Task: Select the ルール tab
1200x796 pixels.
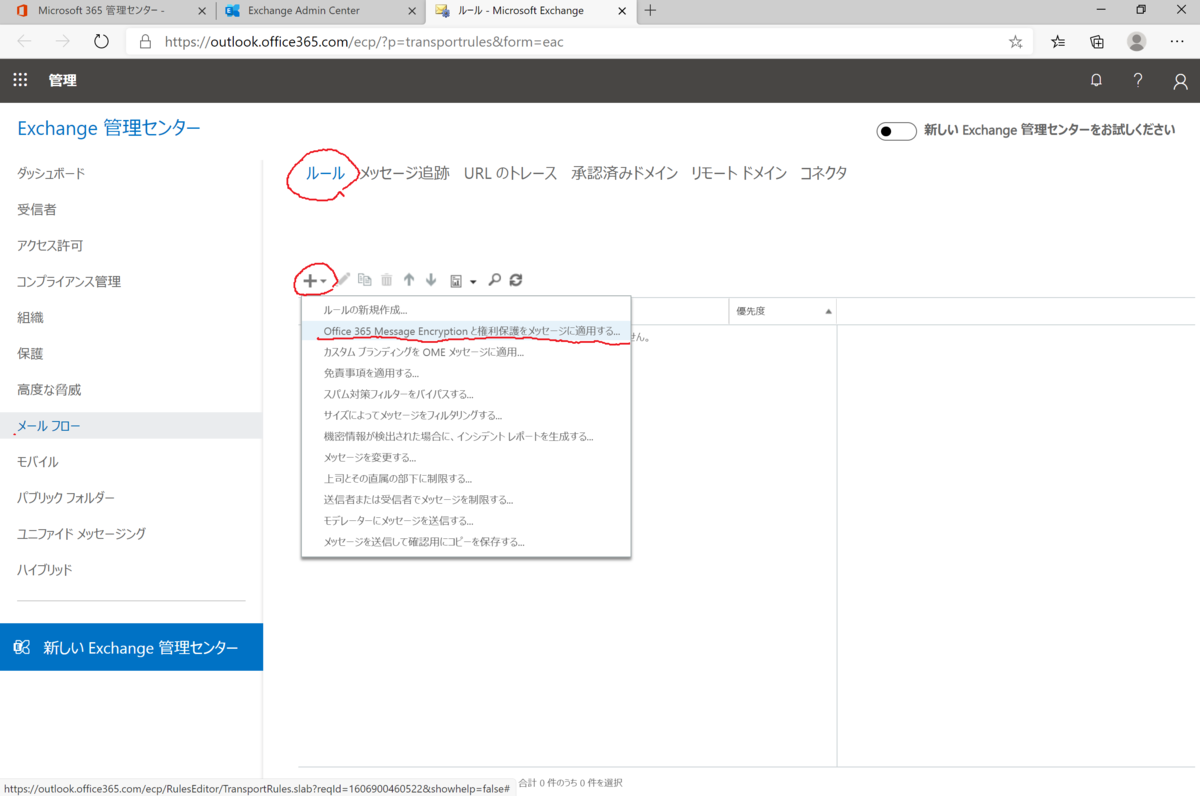Action: click(x=325, y=173)
